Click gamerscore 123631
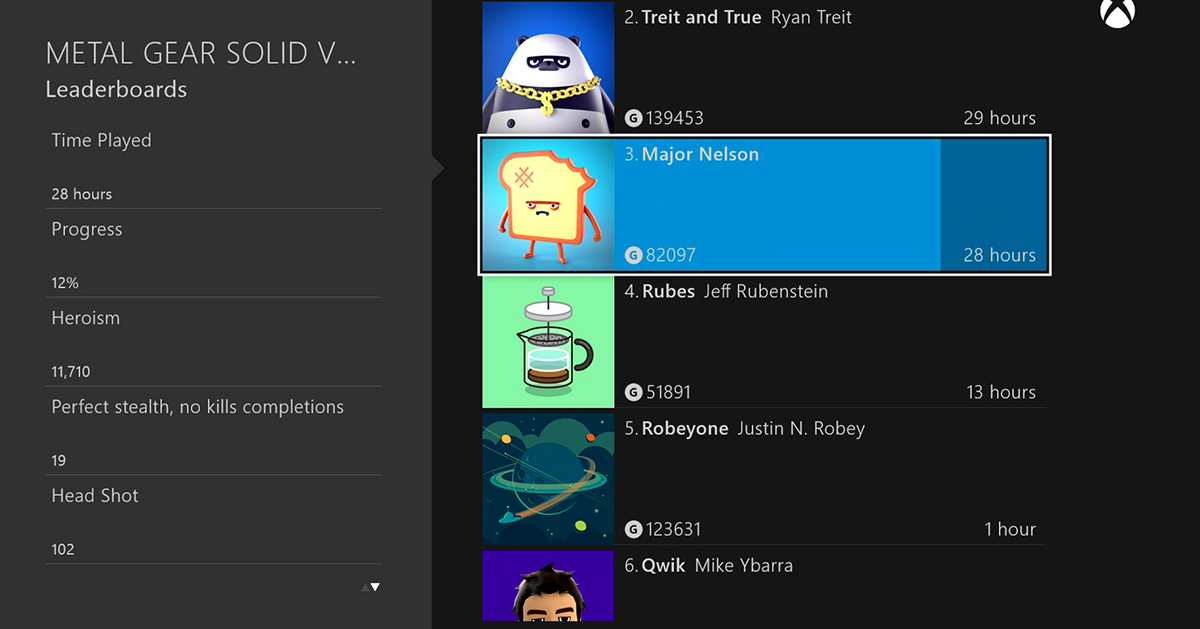 pyautogui.click(x=674, y=529)
